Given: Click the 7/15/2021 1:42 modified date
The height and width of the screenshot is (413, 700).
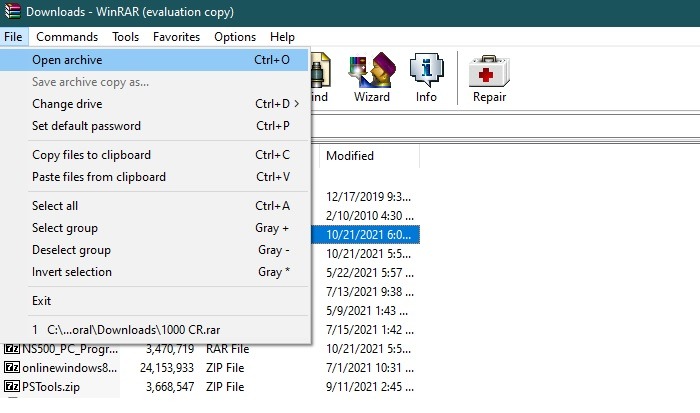Looking at the screenshot, I should (x=370, y=330).
